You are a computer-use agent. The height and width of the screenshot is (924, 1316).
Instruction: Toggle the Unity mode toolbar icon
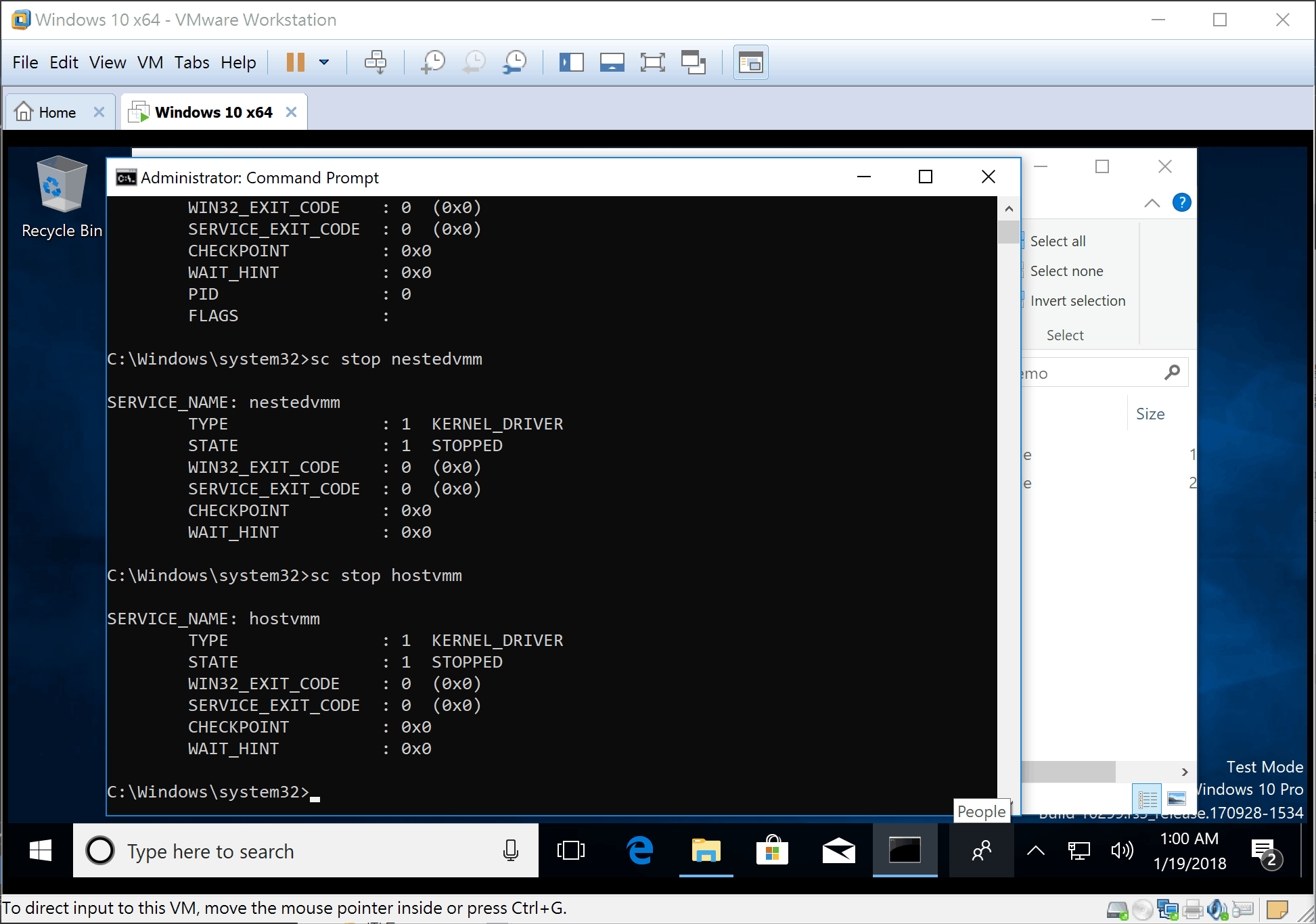pos(693,63)
